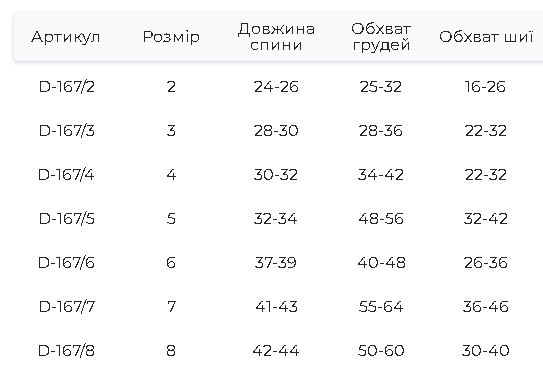Click neck girth value 30-40
543x380 pixels.
tap(486, 351)
